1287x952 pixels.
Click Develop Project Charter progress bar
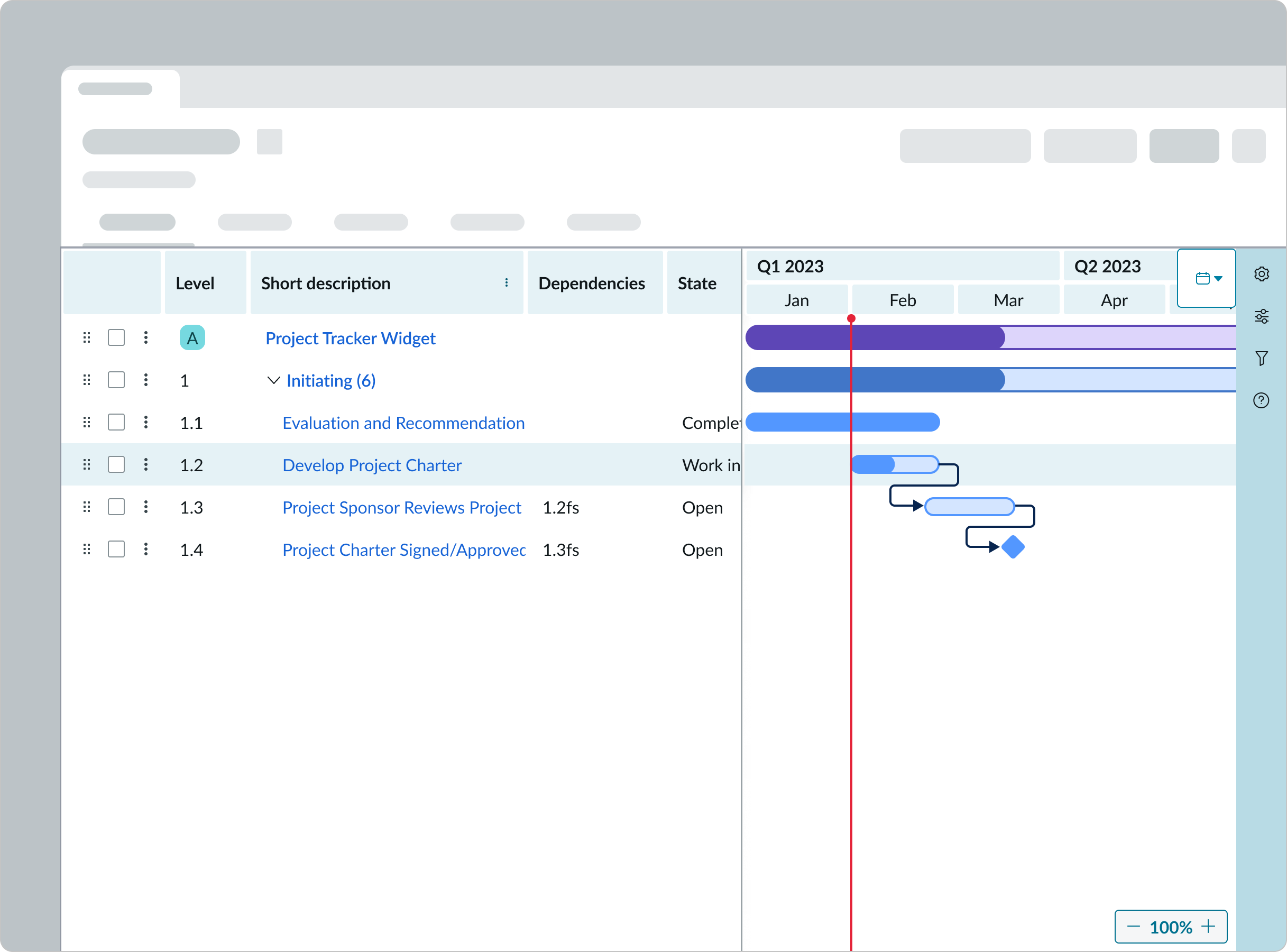point(895,464)
